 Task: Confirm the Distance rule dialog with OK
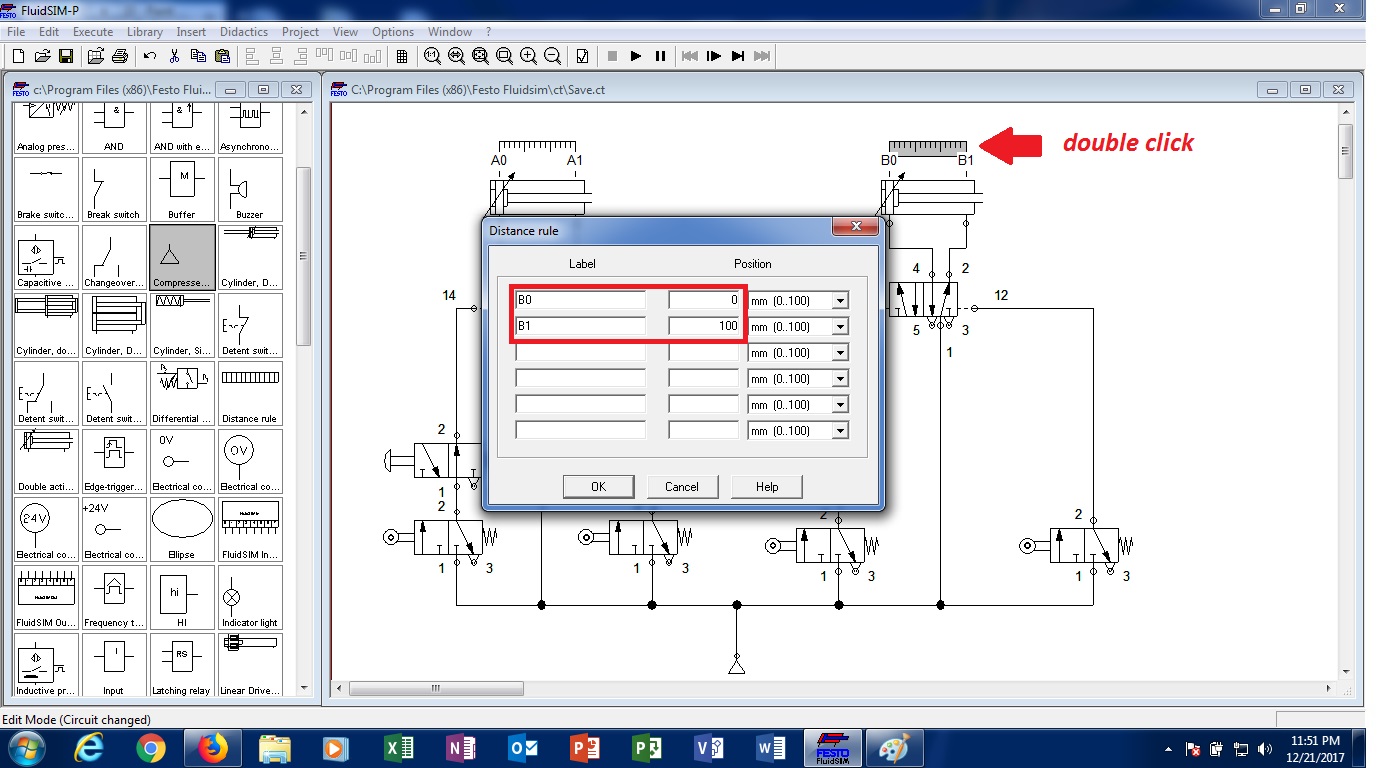tap(598, 487)
